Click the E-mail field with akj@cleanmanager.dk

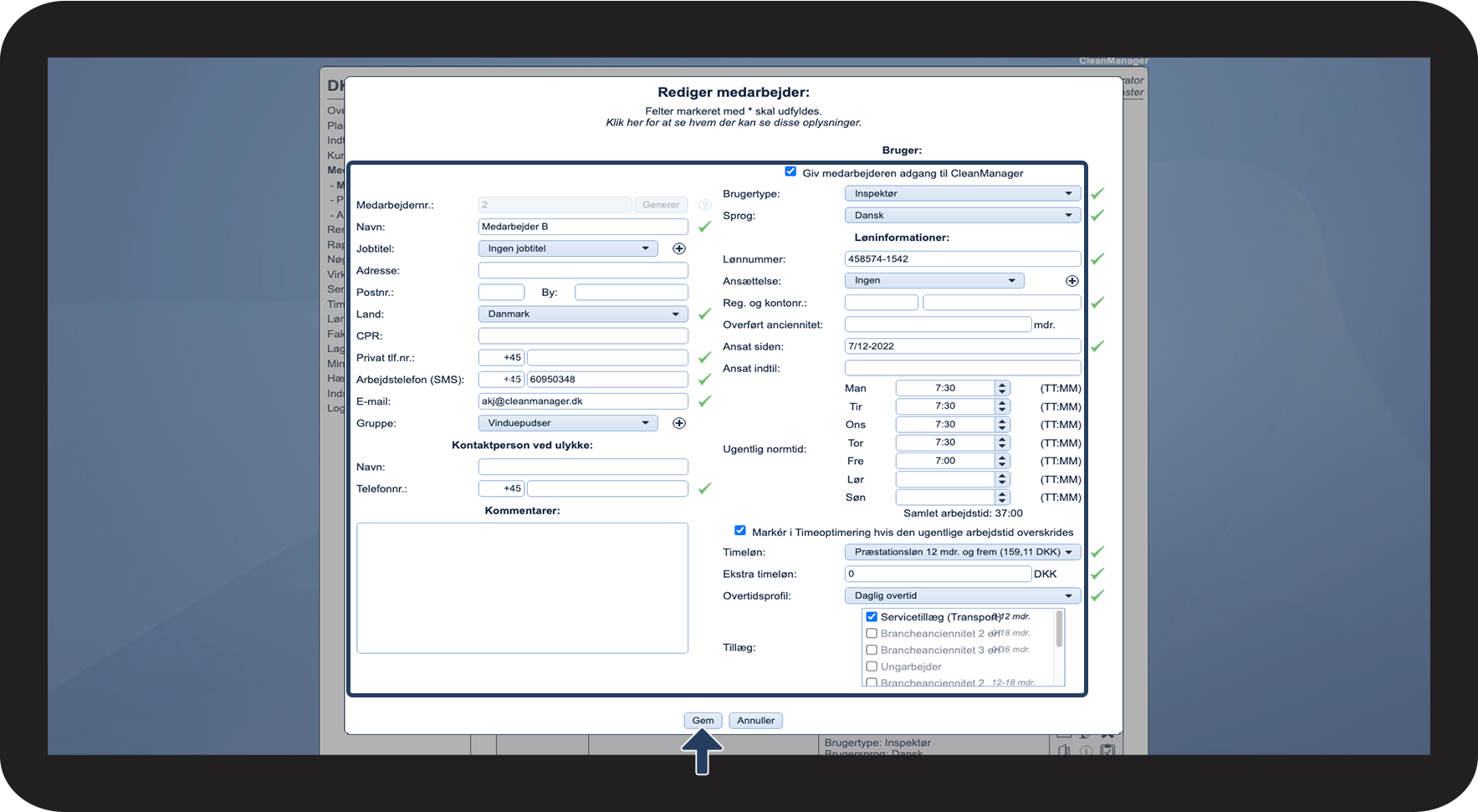pos(583,401)
